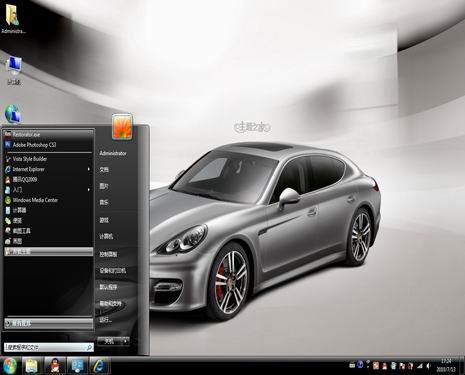The width and height of the screenshot is (465, 375).
Task: Launch 腾讯QQ2009 from Start menu
Action: (x=48, y=179)
